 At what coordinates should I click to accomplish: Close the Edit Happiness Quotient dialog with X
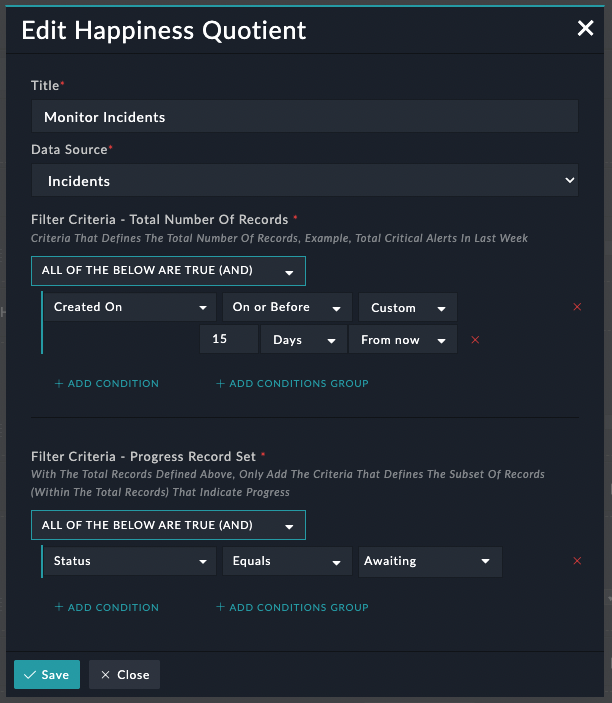(x=585, y=29)
